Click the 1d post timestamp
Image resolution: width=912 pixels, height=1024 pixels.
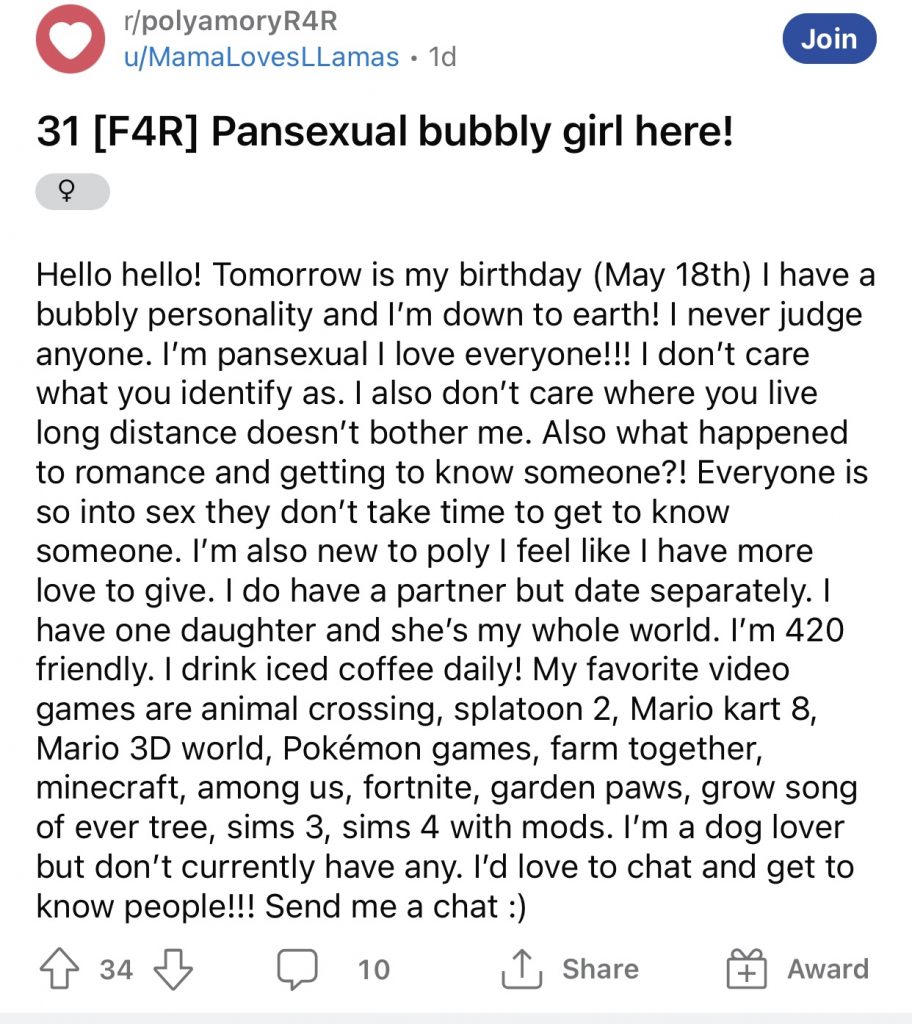pos(442,57)
